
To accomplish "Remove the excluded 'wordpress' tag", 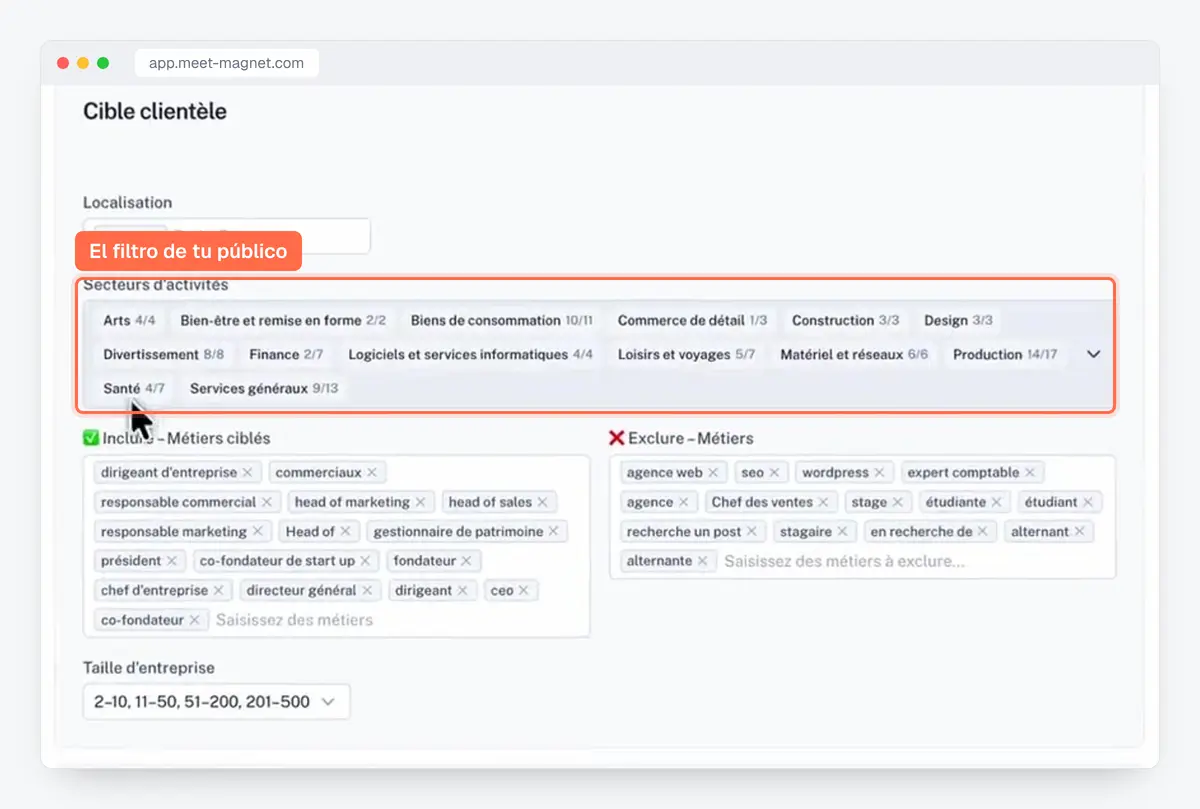I will pos(879,472).
